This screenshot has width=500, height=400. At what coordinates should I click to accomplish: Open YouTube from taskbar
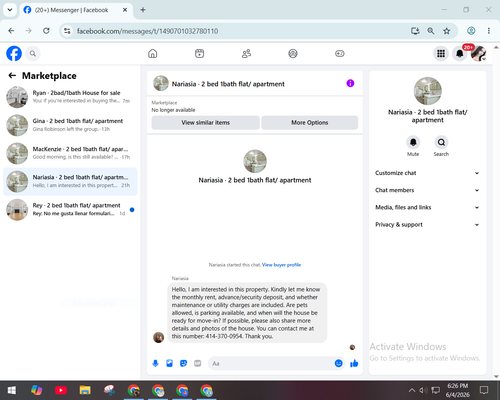(x=61, y=390)
